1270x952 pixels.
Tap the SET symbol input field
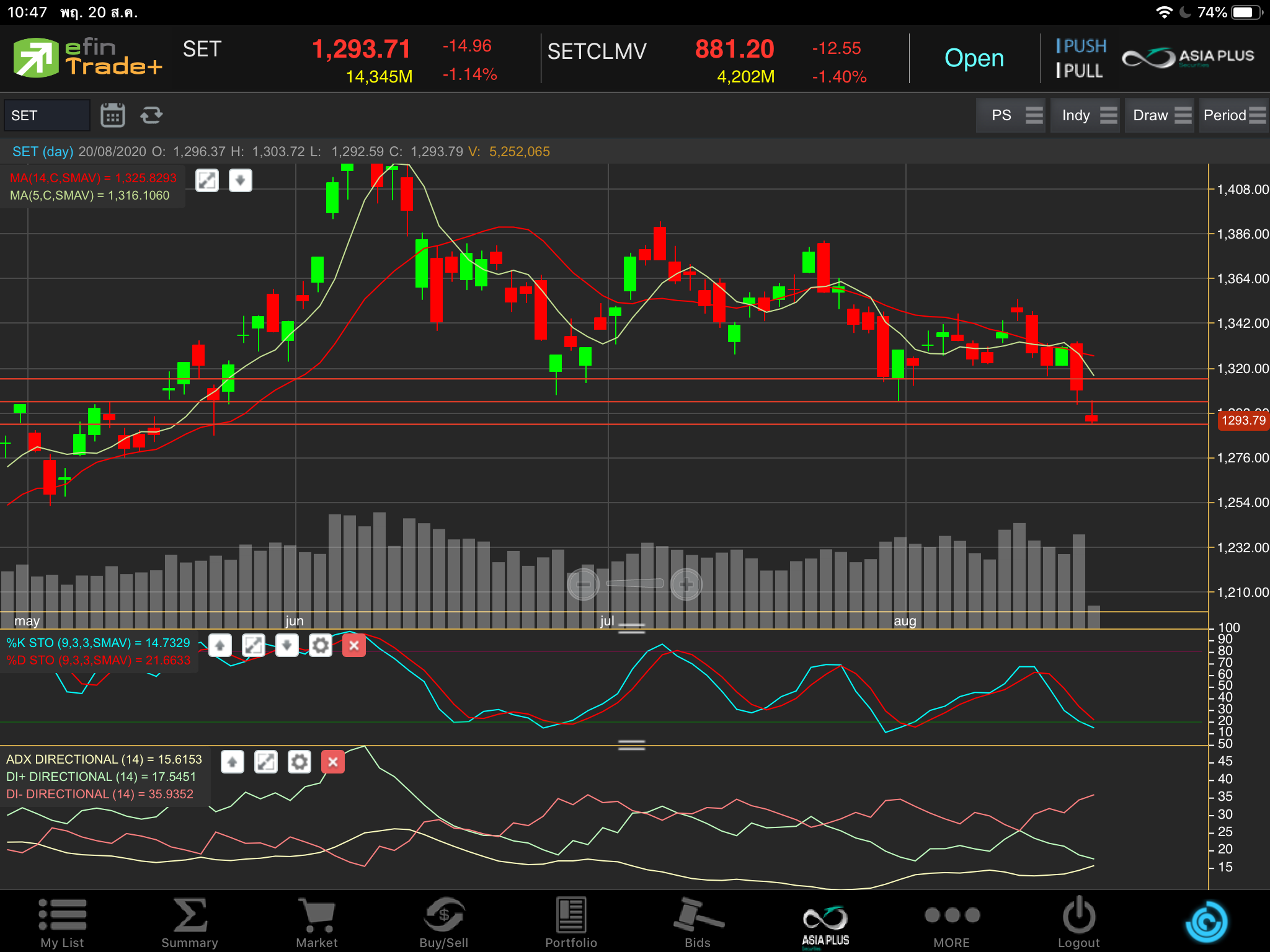[x=47, y=115]
